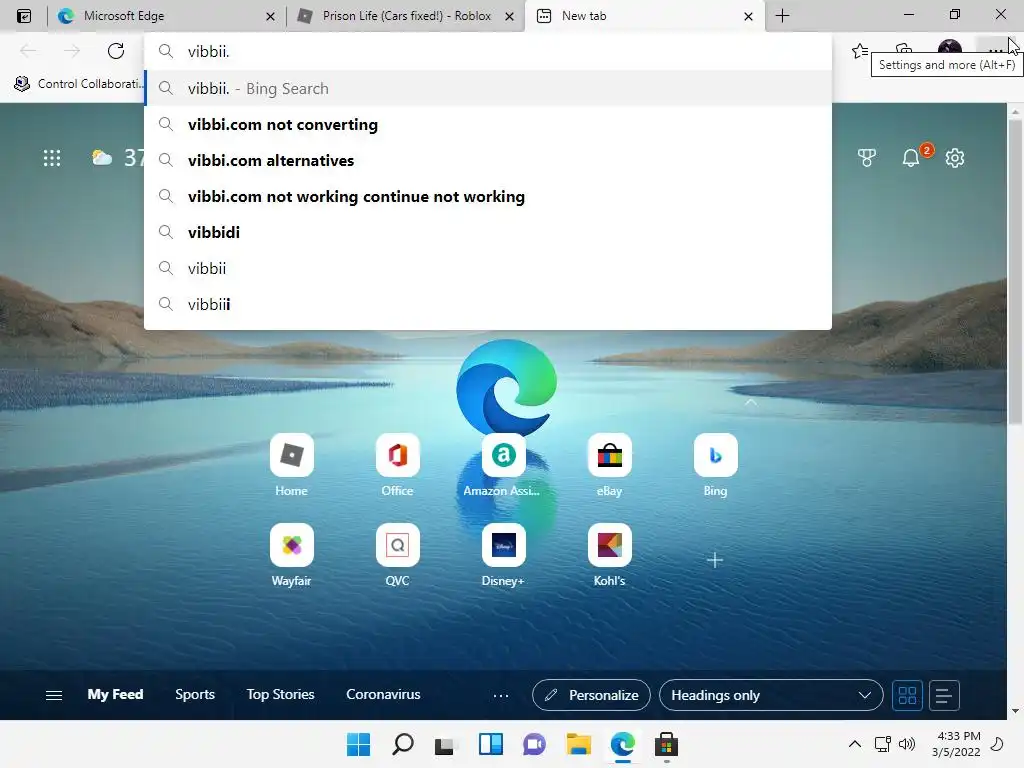Choose 'vibbii' search suggestion
Screen dimensions: 1024x768
pos(488,268)
